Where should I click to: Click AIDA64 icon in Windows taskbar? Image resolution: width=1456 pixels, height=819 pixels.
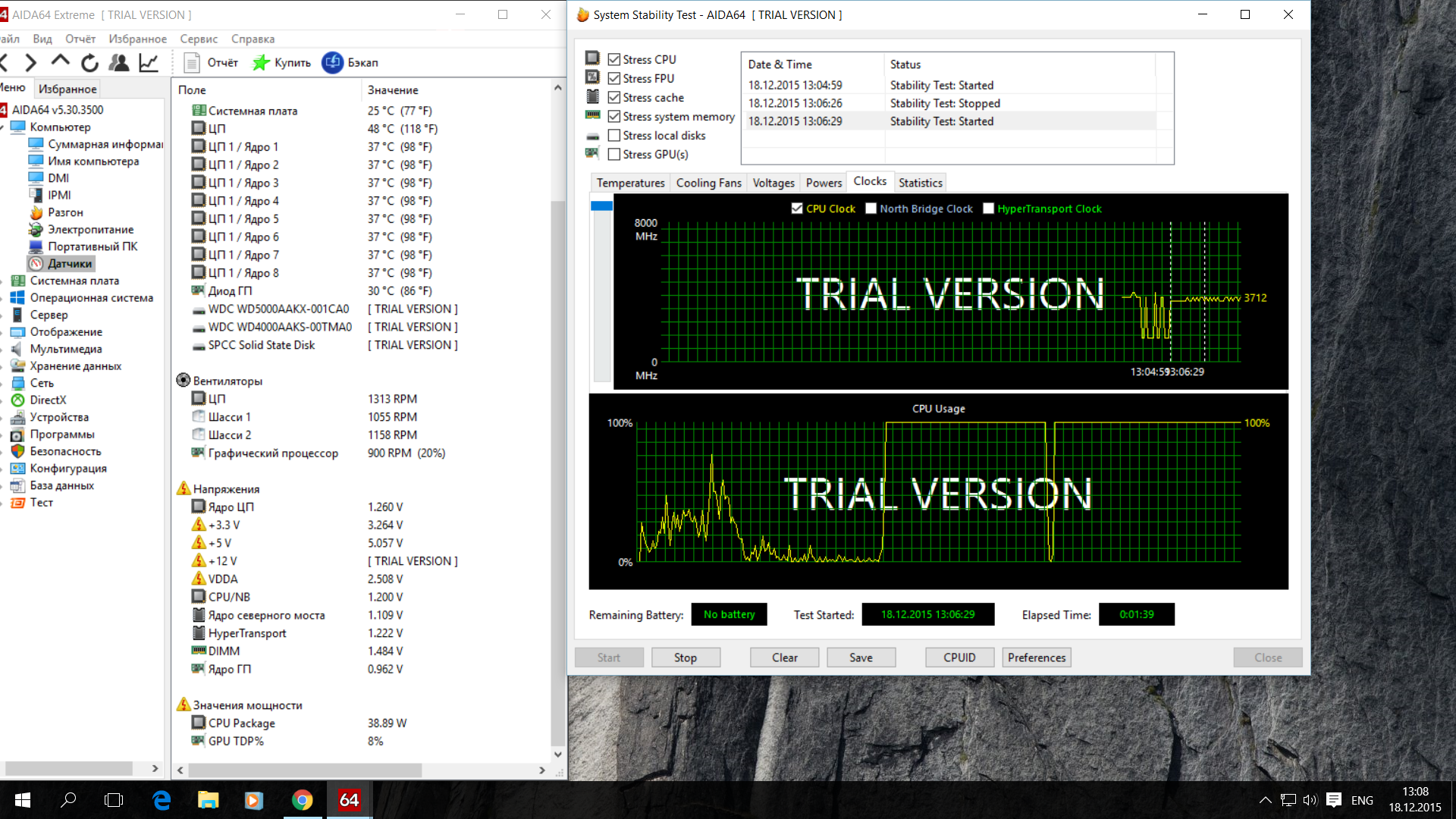pyautogui.click(x=349, y=800)
